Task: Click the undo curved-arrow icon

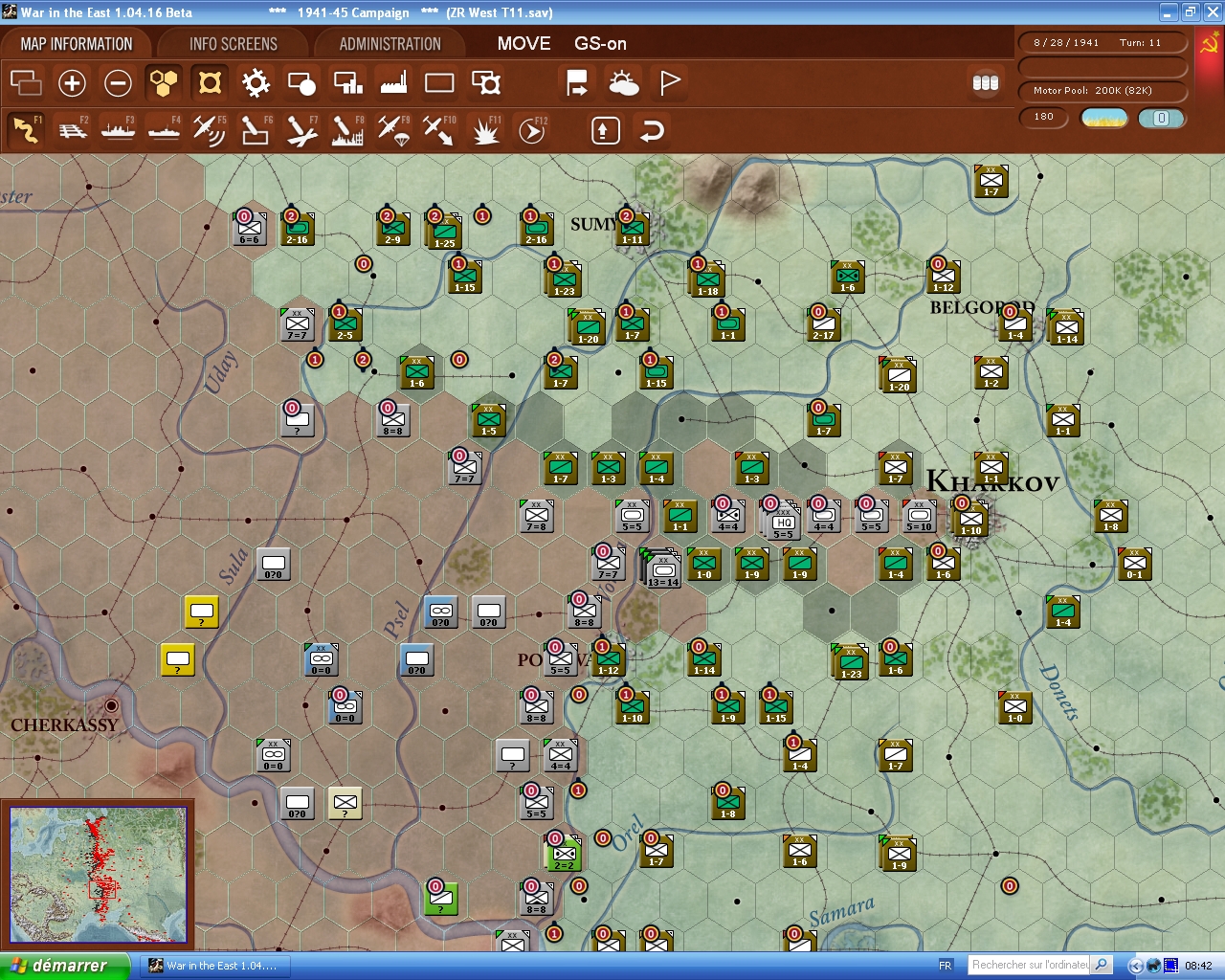Action: (x=652, y=130)
